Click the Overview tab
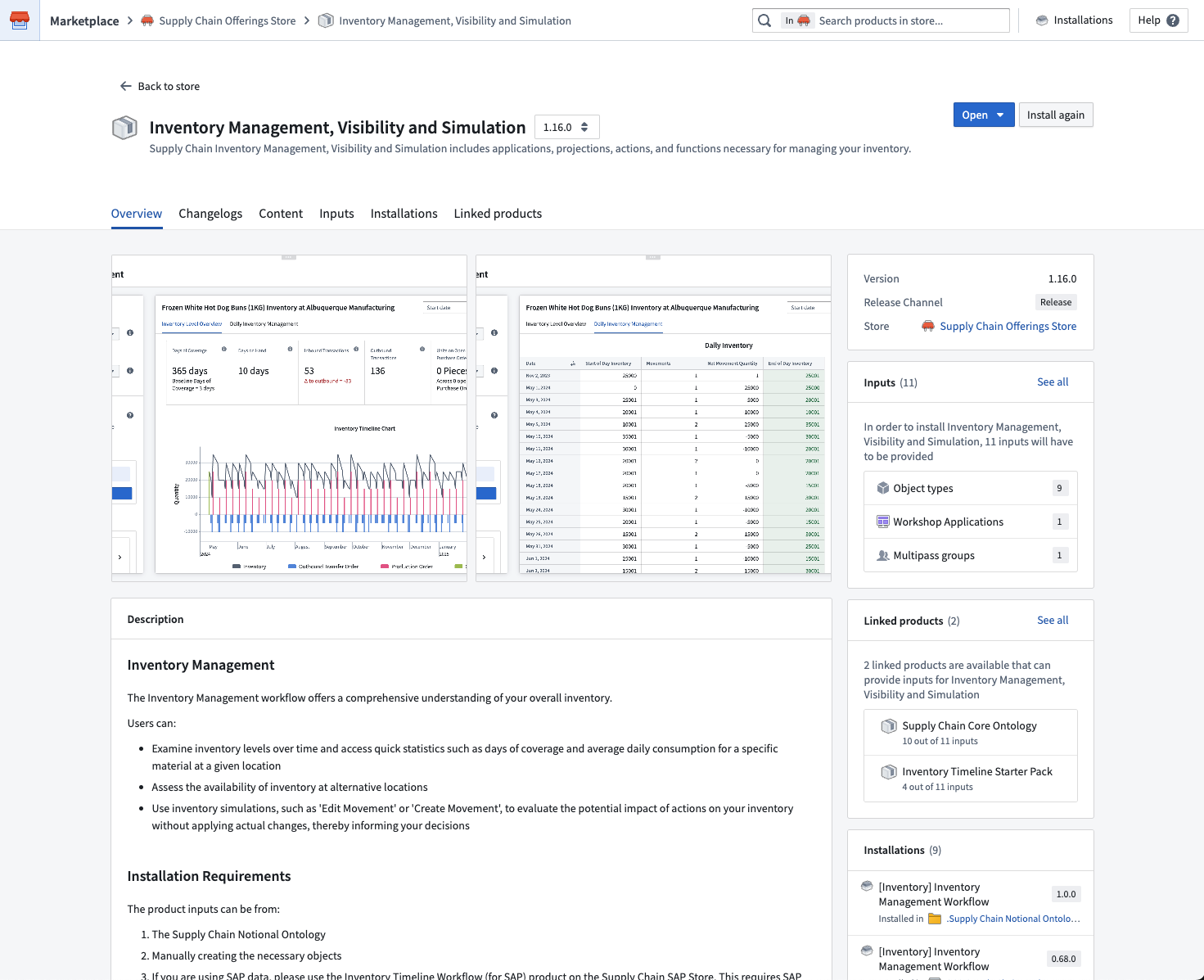 pyautogui.click(x=137, y=214)
